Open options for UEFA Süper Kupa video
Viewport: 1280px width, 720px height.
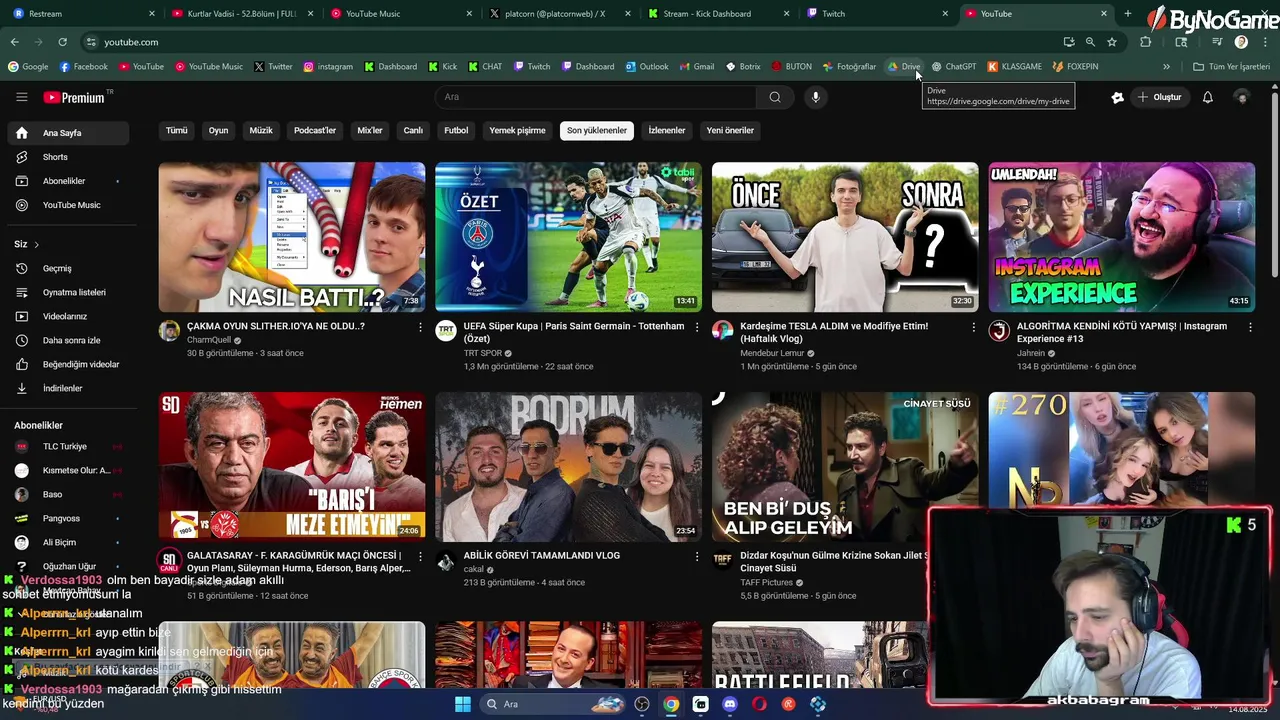[x=697, y=327]
